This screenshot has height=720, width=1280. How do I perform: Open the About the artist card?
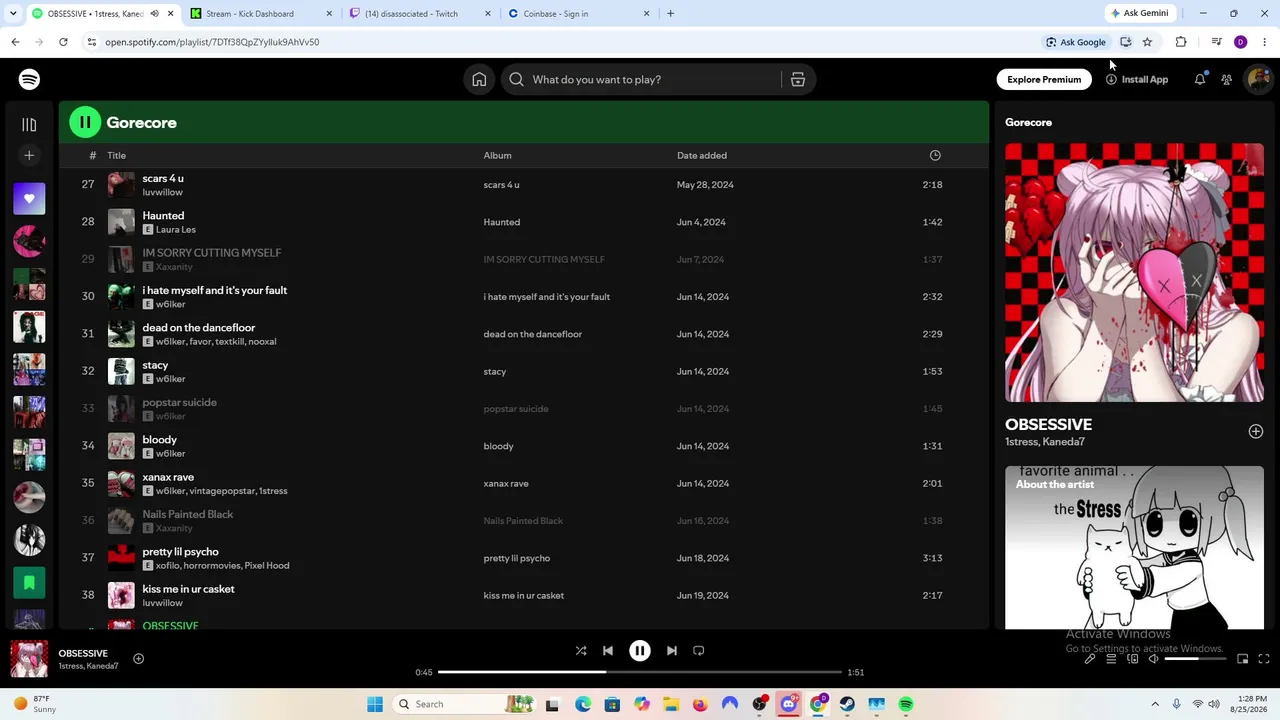pyautogui.click(x=1134, y=547)
